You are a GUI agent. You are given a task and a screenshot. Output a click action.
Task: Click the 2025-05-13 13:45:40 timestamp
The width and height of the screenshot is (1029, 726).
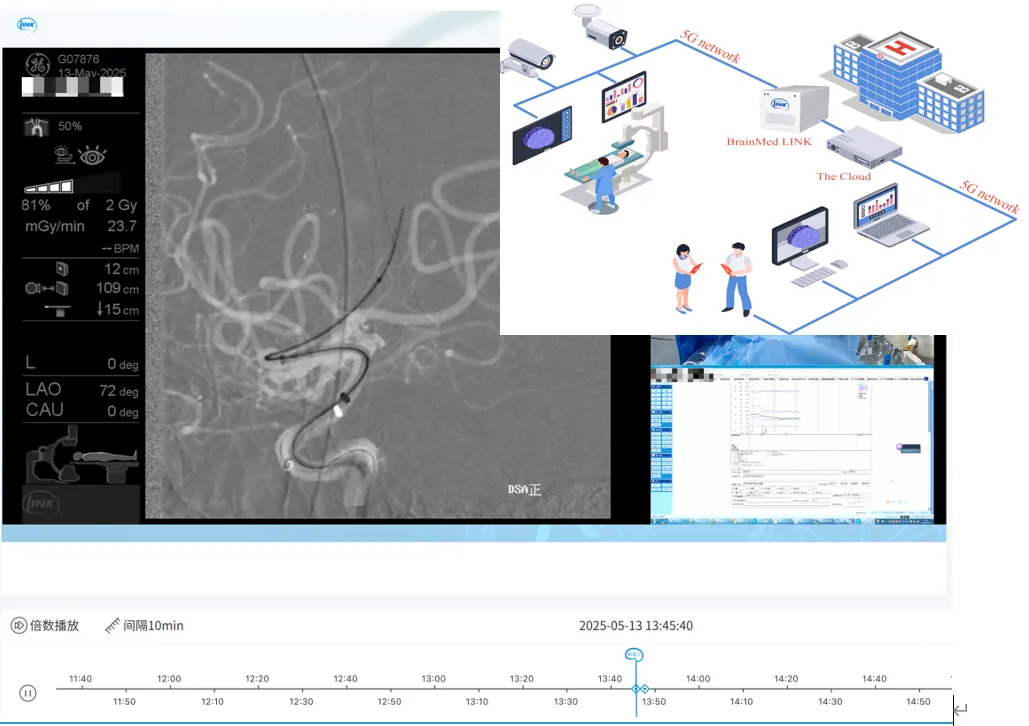[635, 626]
